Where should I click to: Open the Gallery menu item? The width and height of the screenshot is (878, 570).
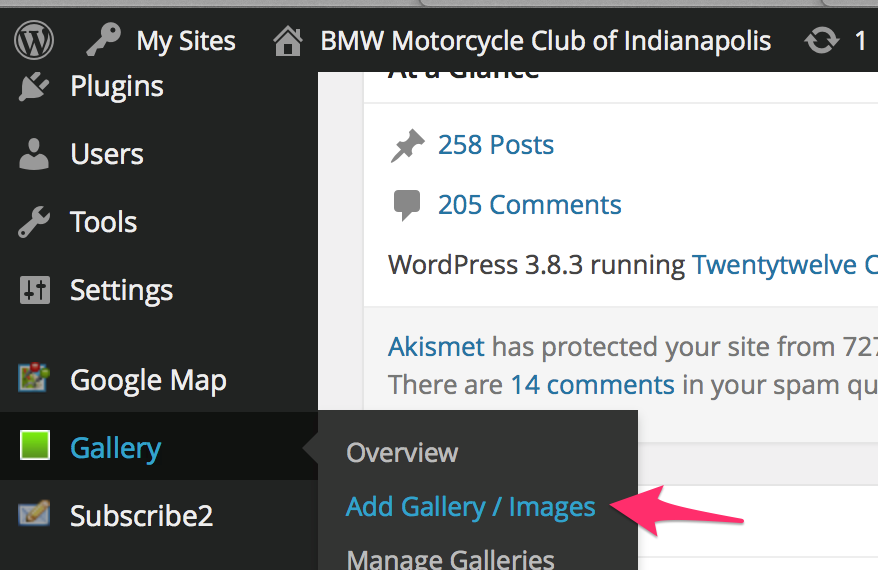click(x=115, y=448)
